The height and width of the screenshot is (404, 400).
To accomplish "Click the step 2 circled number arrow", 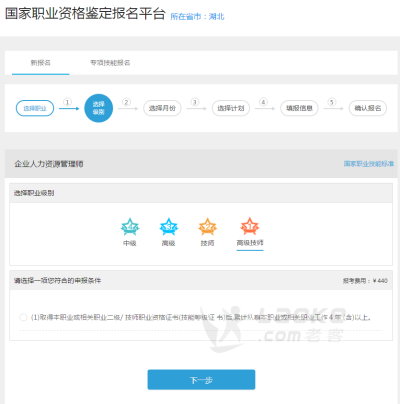I will [127, 104].
